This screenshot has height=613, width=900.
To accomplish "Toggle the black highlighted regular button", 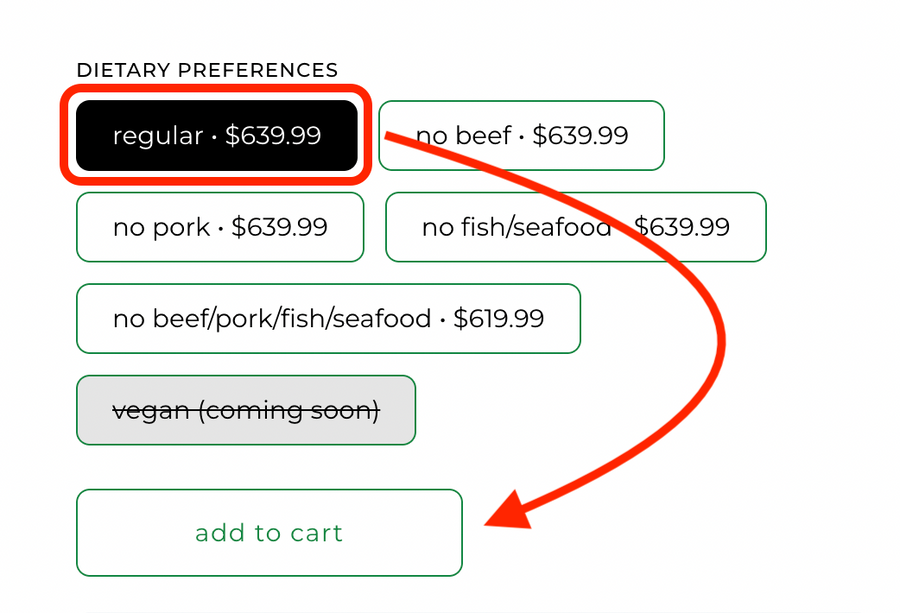I will pos(216,136).
